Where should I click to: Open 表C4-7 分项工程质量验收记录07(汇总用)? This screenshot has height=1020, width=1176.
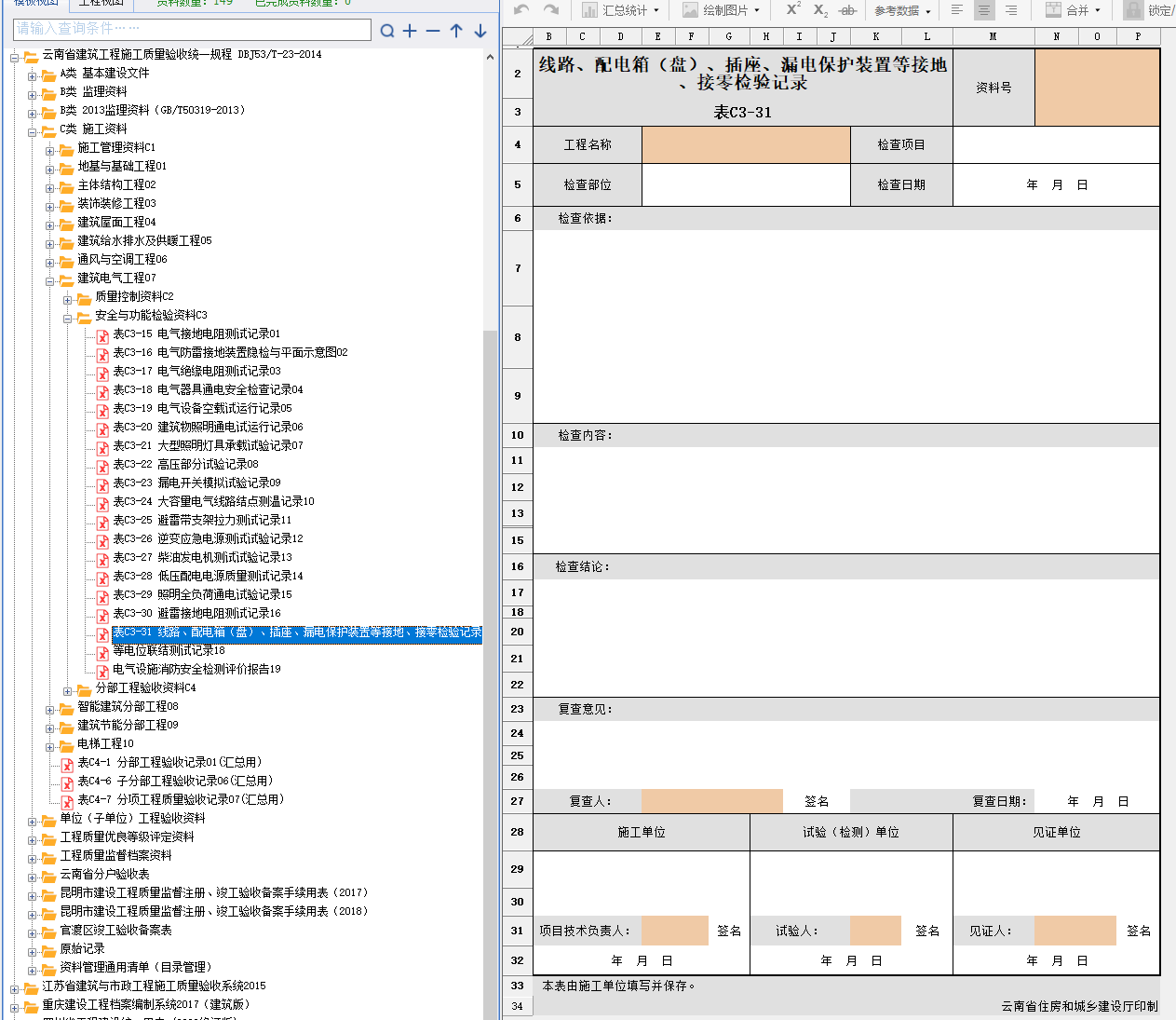click(x=181, y=799)
